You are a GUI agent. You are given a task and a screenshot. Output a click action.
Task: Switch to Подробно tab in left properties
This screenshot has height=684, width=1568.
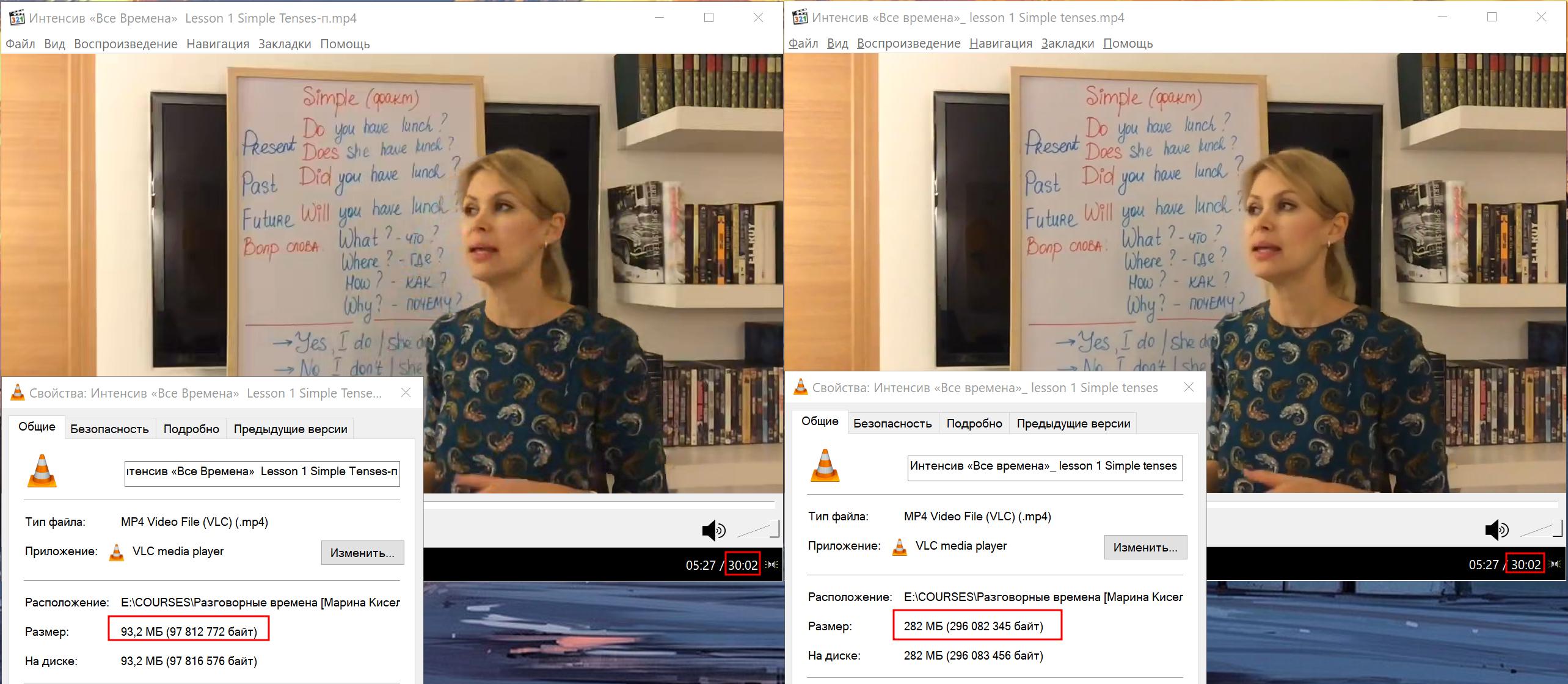tap(191, 429)
